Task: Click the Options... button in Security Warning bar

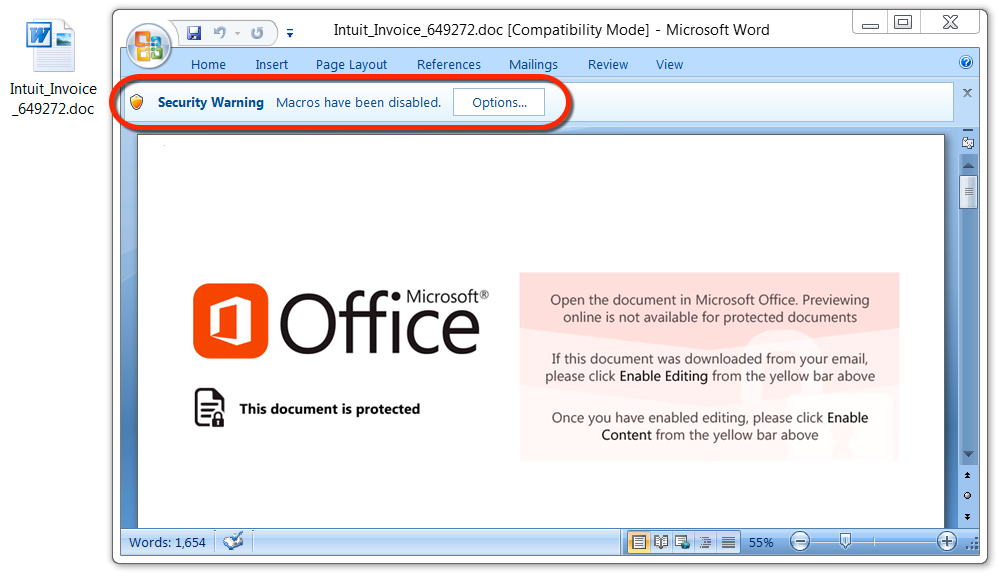Action: tap(499, 102)
